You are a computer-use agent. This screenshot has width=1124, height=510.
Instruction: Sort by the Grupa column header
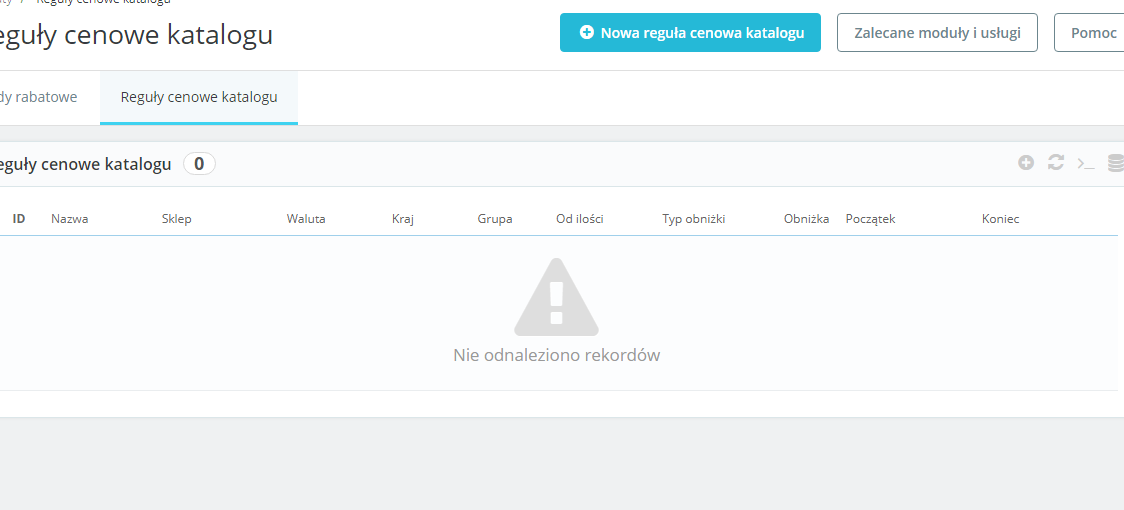pyautogui.click(x=495, y=219)
